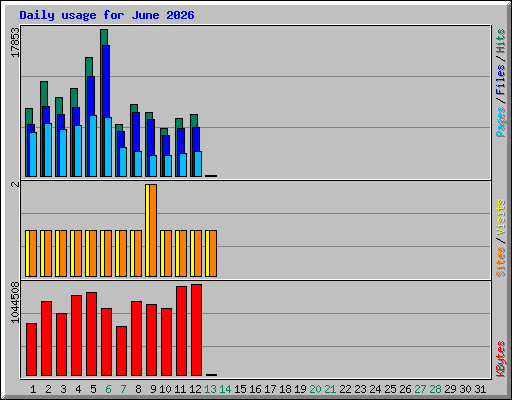
Task: Click green weekend day 21 label
Action: [x=330, y=389]
